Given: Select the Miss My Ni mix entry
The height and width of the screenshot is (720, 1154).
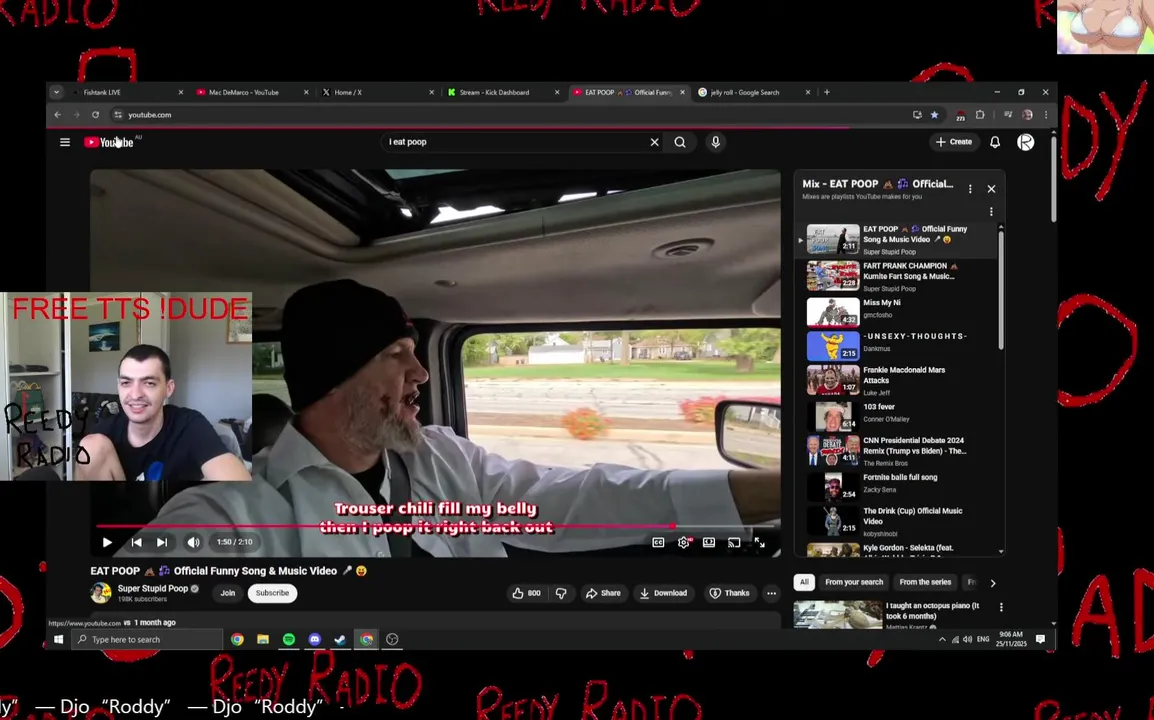Looking at the screenshot, I should [899, 310].
